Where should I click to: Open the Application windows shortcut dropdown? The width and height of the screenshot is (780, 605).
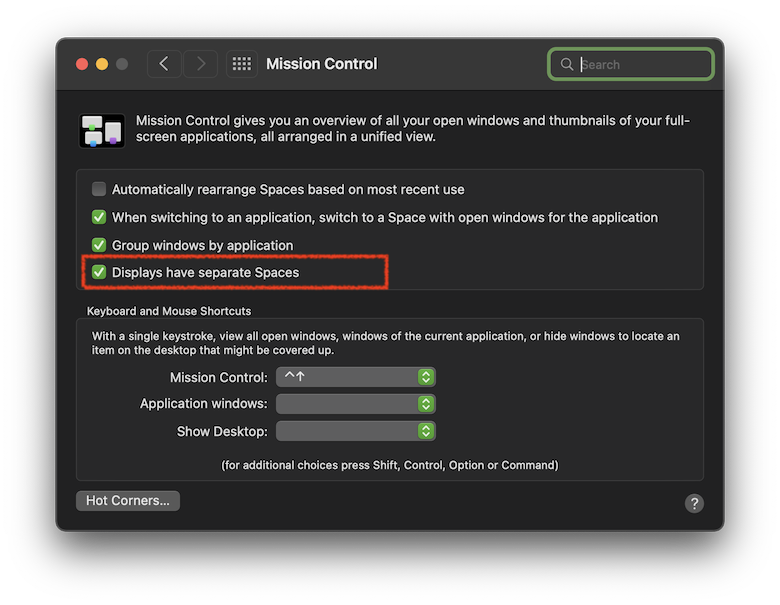(356, 403)
